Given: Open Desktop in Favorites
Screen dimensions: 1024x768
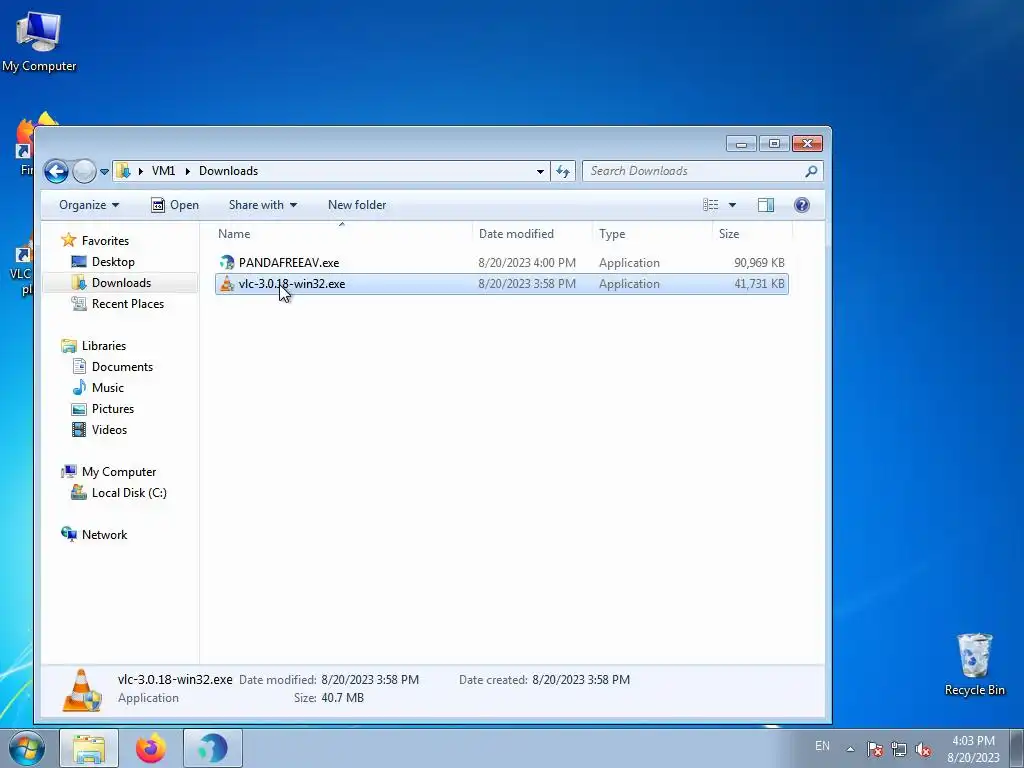Looking at the screenshot, I should pos(113,261).
